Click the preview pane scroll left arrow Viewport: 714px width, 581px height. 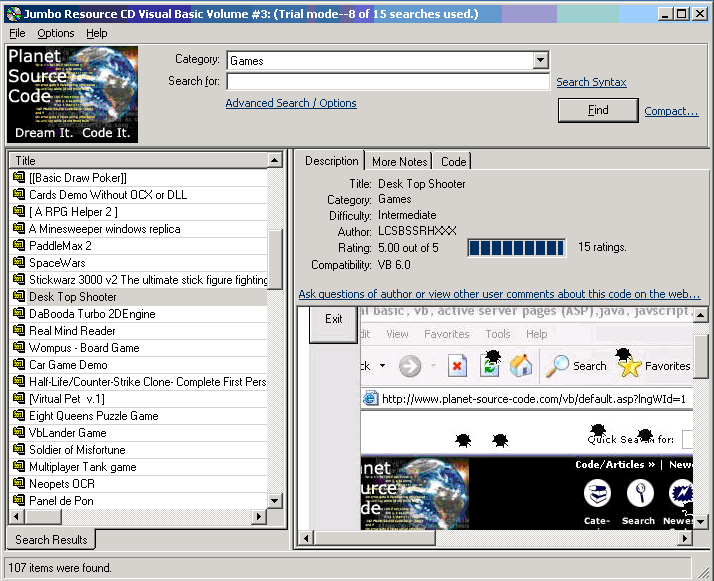[x=306, y=538]
